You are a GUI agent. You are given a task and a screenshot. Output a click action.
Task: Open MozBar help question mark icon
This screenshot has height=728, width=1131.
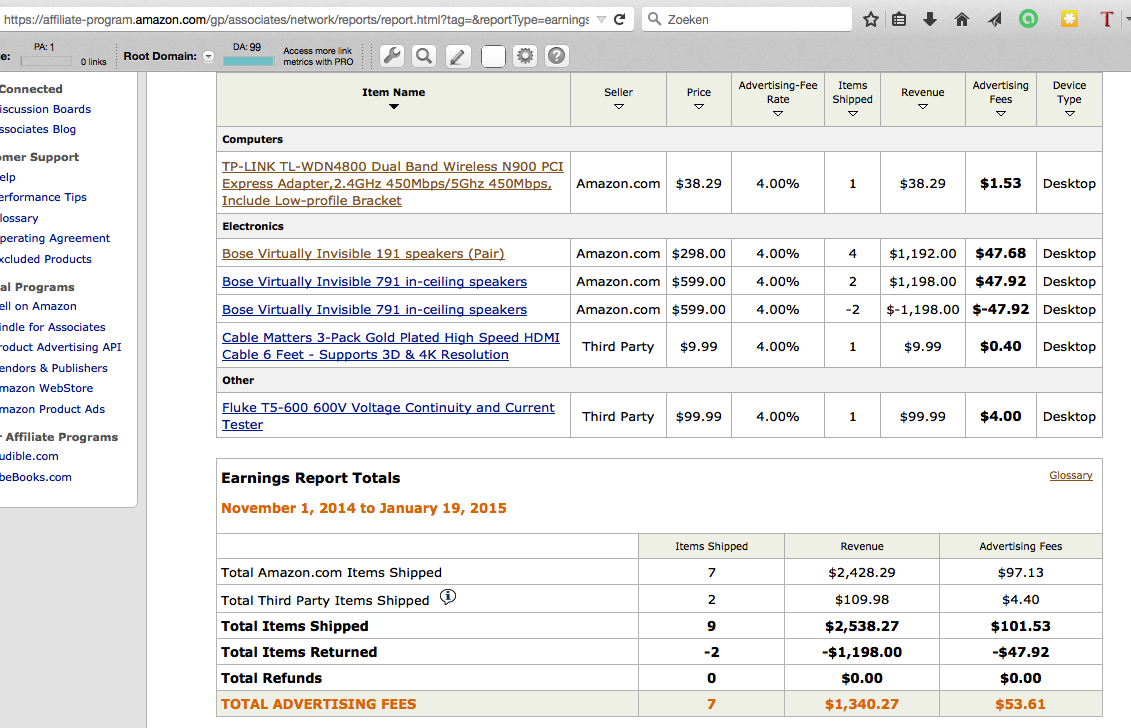(x=557, y=56)
